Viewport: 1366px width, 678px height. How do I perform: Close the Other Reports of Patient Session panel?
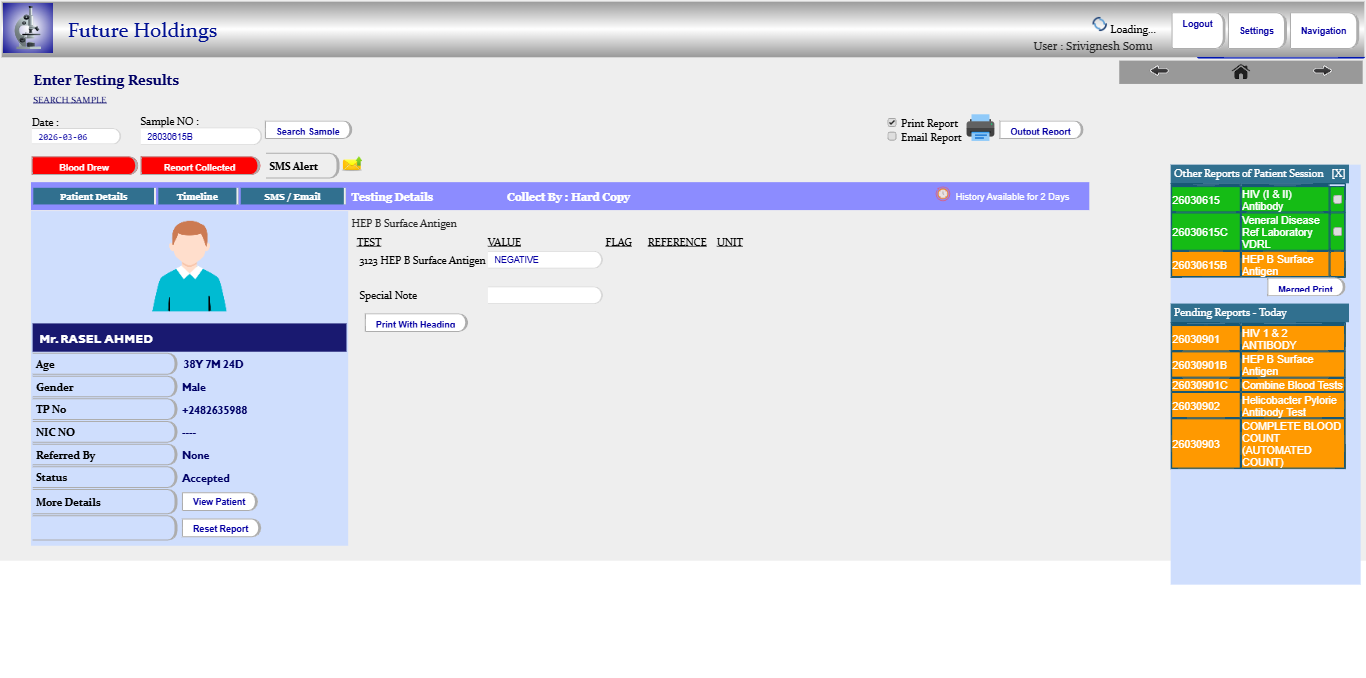(1338, 174)
